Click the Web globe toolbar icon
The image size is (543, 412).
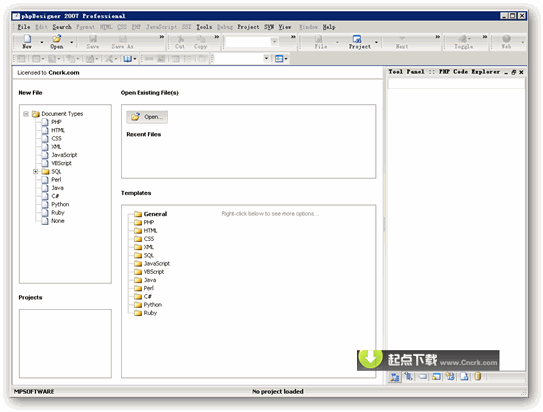(506, 38)
